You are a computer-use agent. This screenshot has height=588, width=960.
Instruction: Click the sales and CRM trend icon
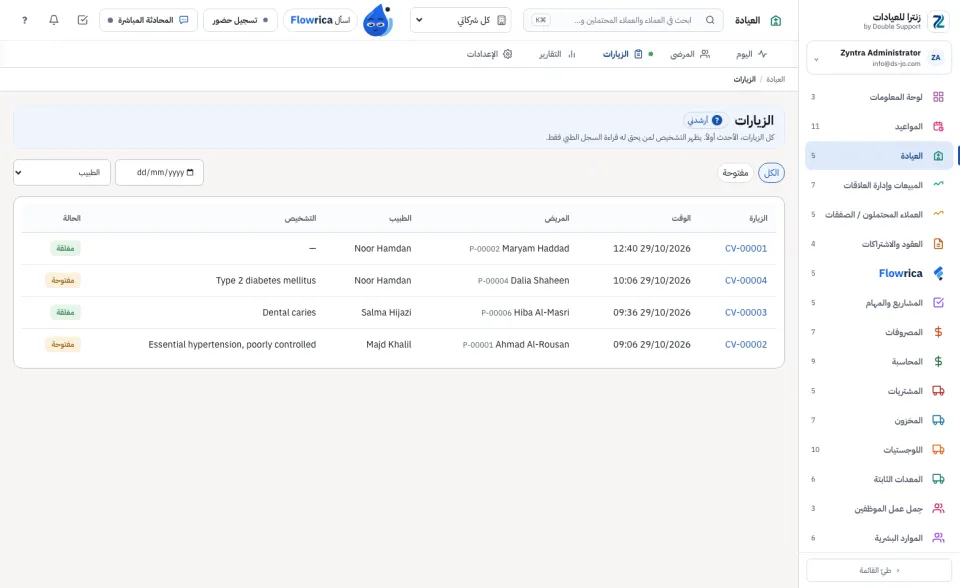(x=938, y=184)
